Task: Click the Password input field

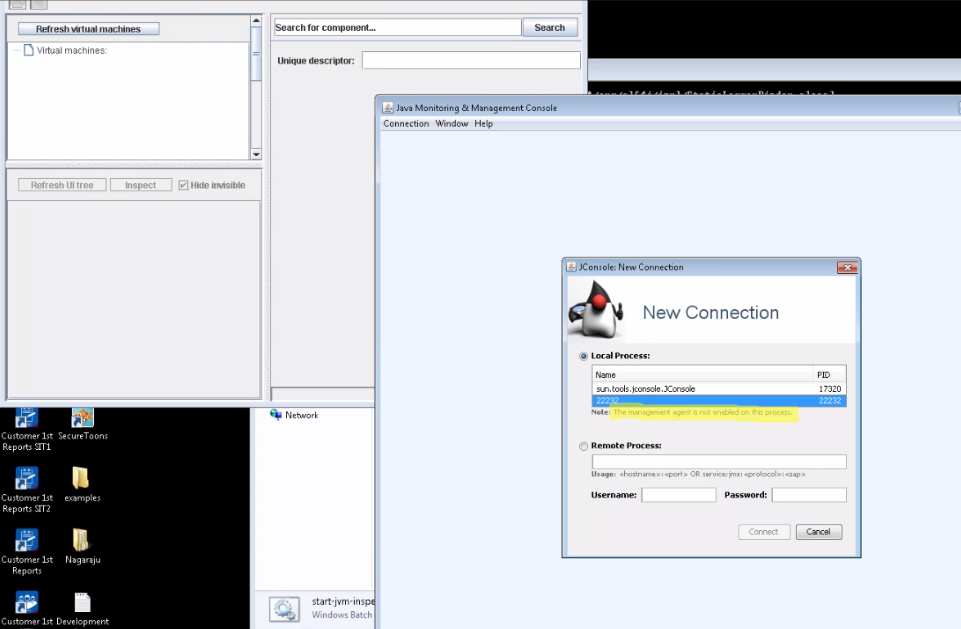Action: 809,495
